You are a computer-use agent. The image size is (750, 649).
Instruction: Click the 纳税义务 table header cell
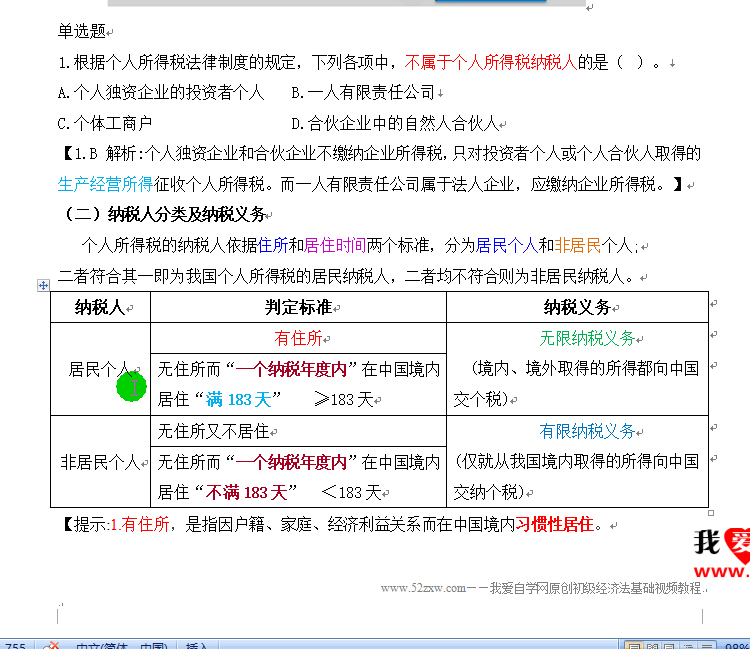point(577,307)
